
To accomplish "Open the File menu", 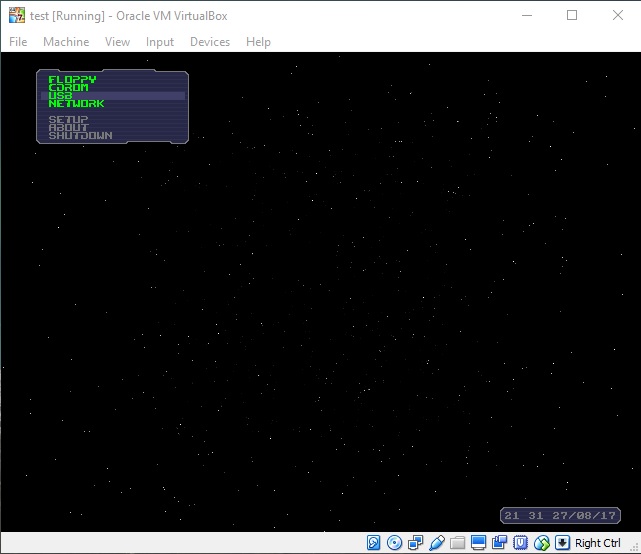I will coord(18,42).
